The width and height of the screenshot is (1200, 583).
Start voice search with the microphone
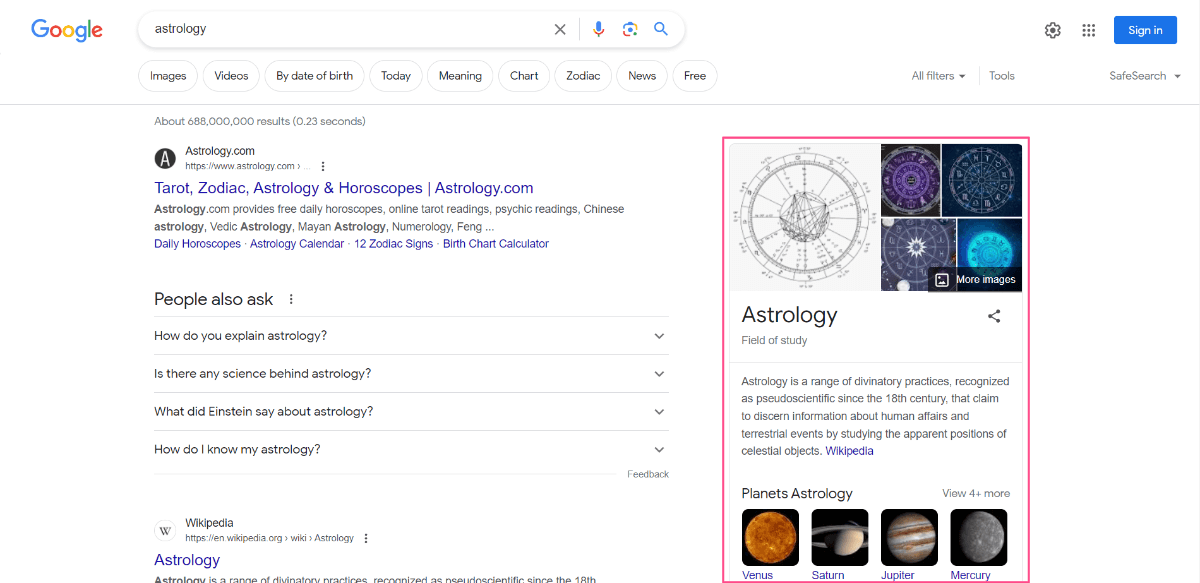[x=599, y=29]
